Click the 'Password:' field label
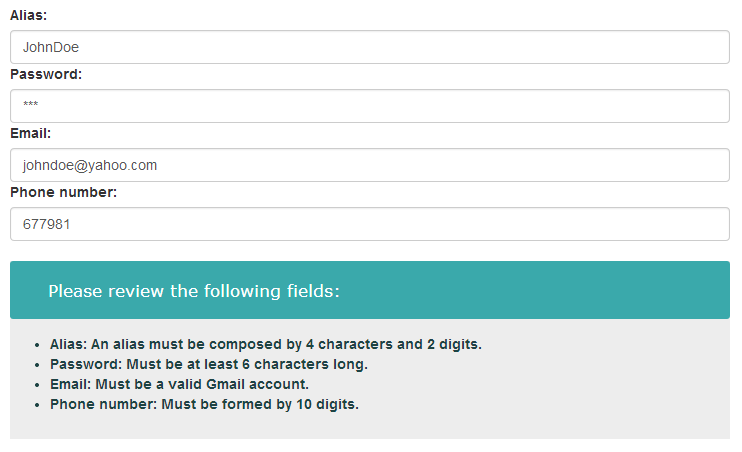The height and width of the screenshot is (452, 742). (46, 74)
